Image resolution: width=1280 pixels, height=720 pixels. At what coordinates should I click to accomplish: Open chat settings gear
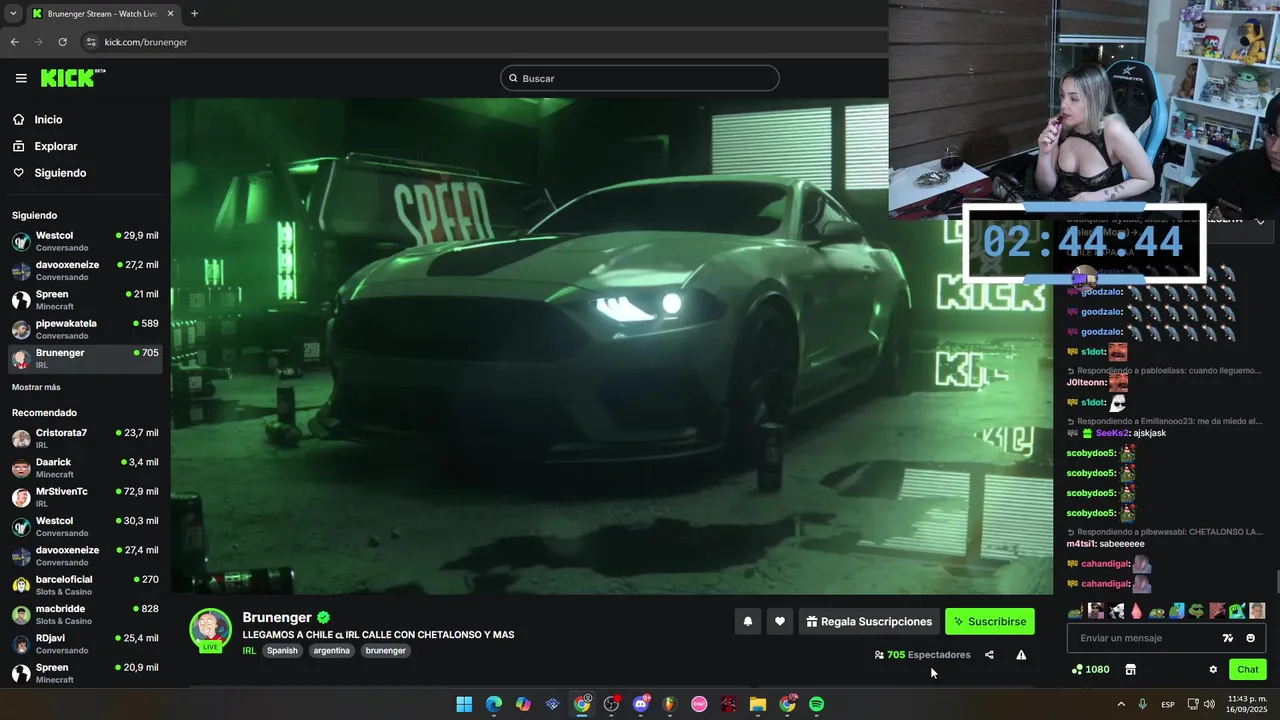[1213, 669]
